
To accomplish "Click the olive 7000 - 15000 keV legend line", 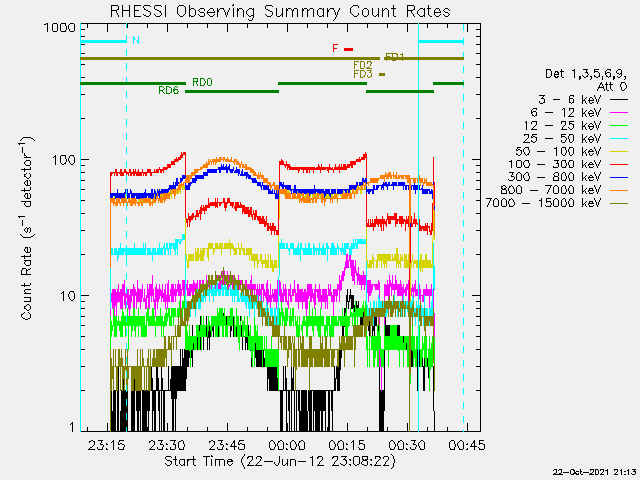I will 619,203.
